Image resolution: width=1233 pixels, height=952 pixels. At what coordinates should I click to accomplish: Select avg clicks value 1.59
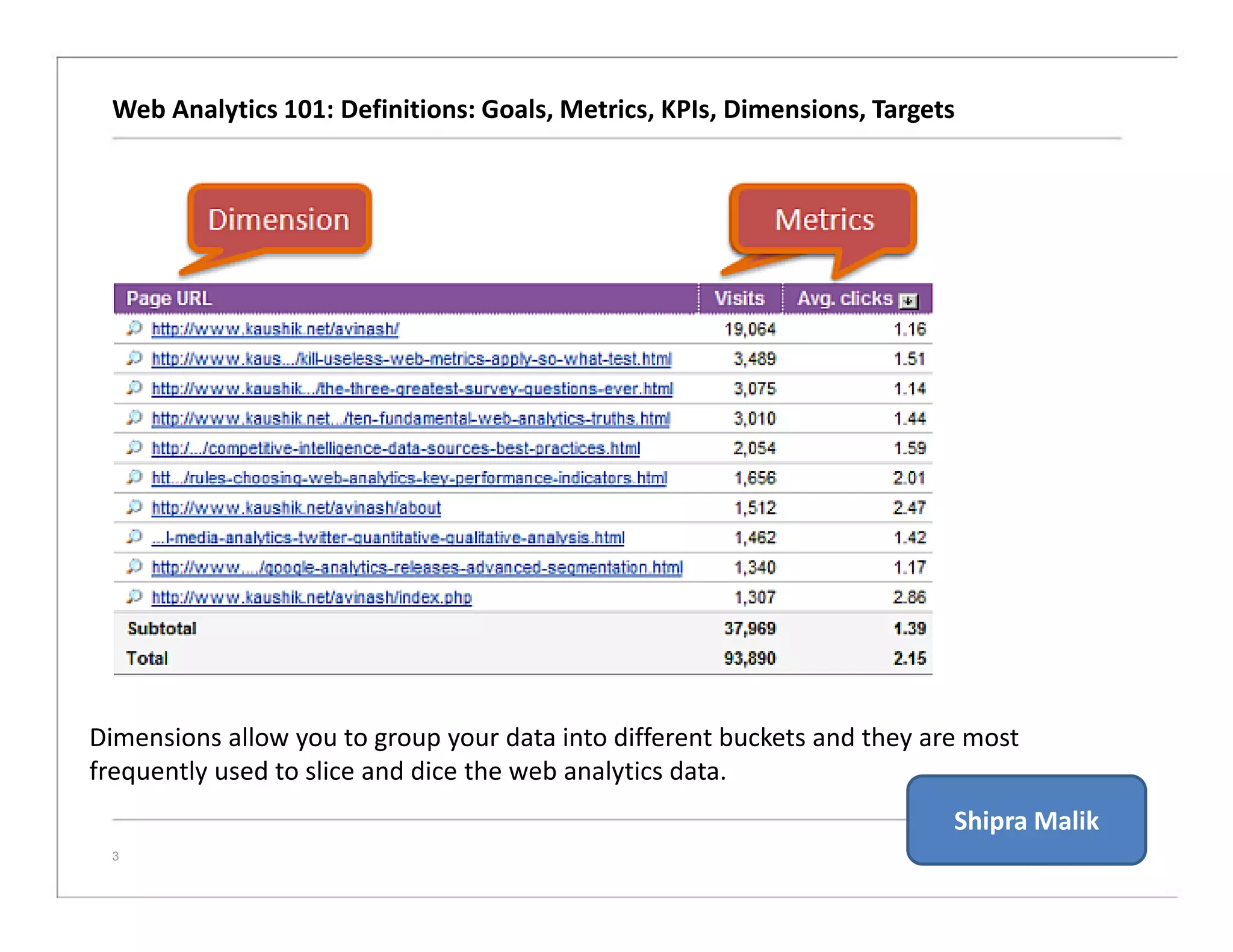(x=909, y=448)
